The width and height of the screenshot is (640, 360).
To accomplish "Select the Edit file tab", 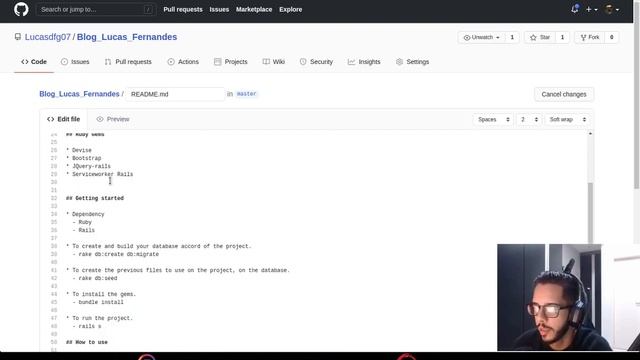I will (x=64, y=119).
